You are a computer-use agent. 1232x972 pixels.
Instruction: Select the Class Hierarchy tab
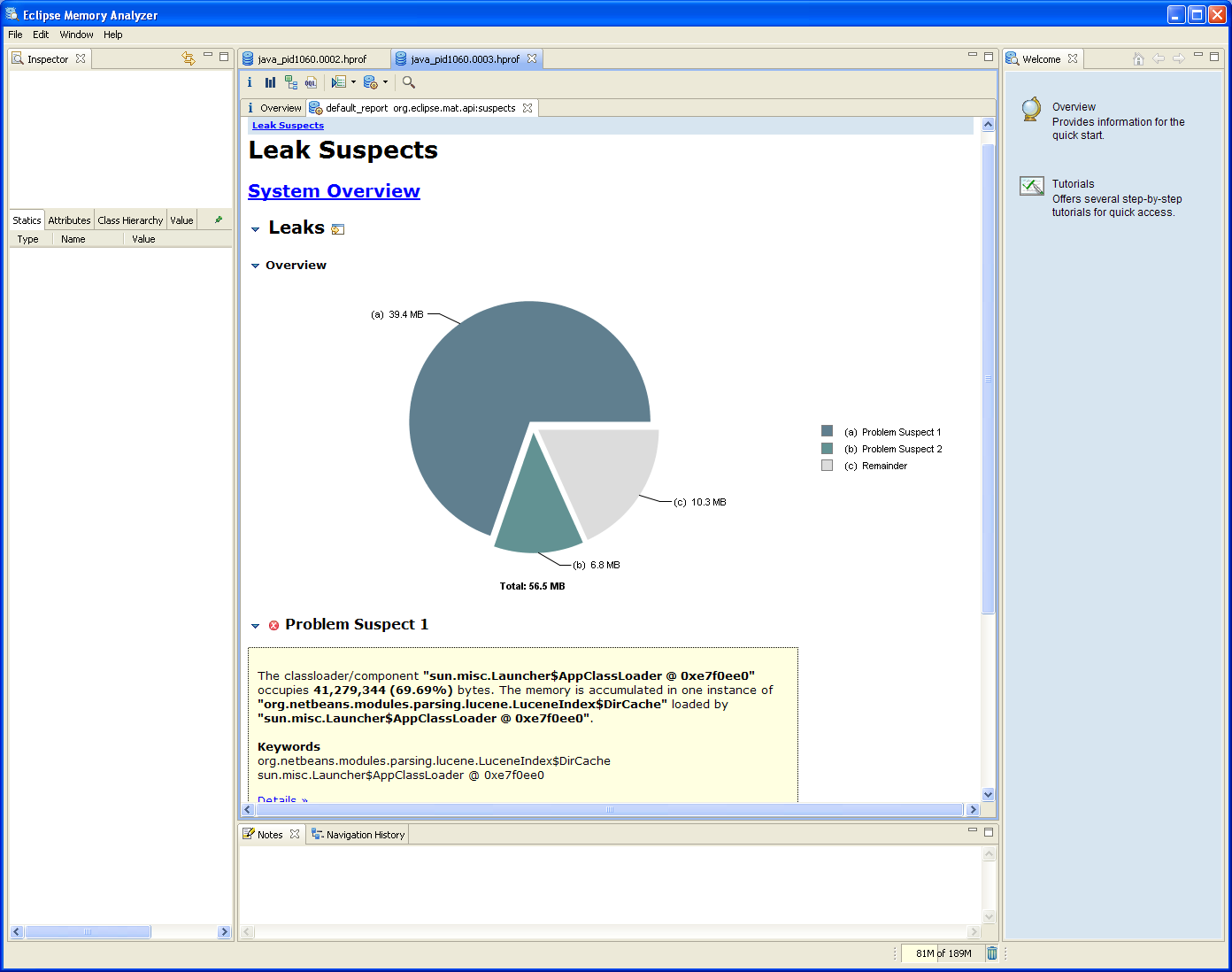click(x=130, y=220)
